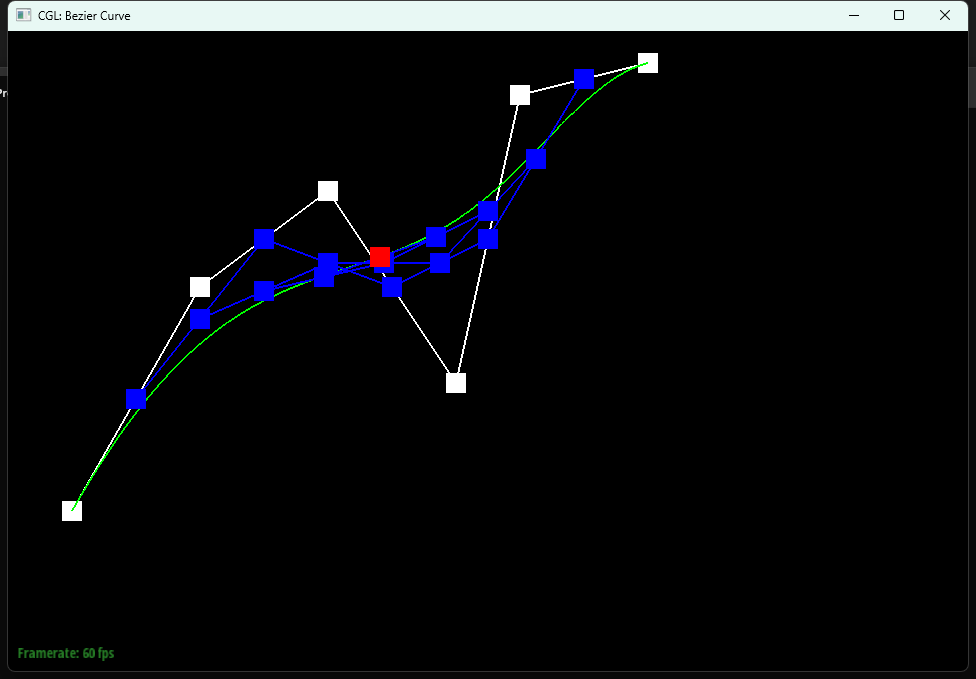Viewport: 976px width, 679px height.
Task: Select the white control point left of the end point
Action: 520,95
